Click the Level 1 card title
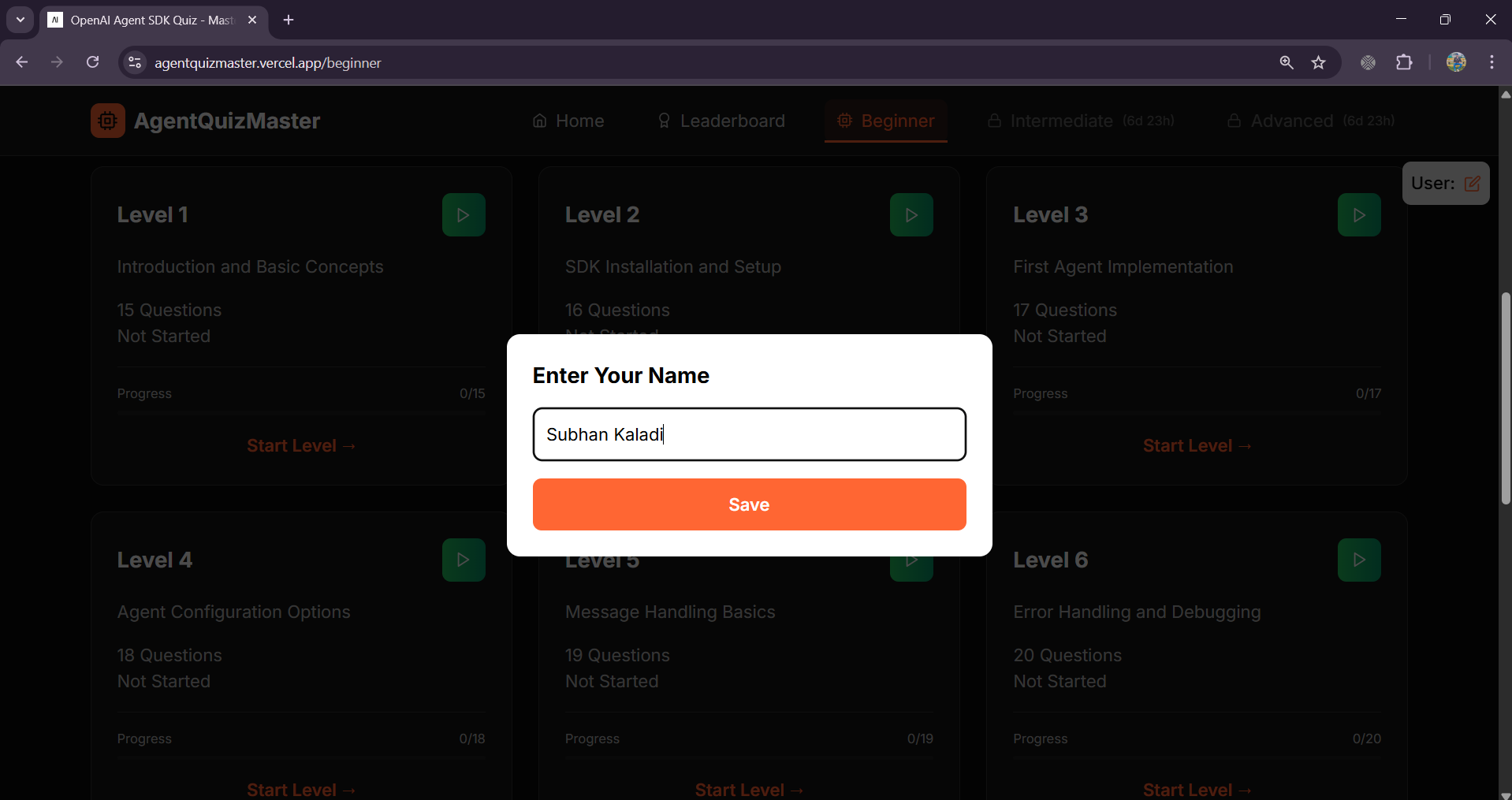Screen dimensions: 1512x800 pos(153,214)
